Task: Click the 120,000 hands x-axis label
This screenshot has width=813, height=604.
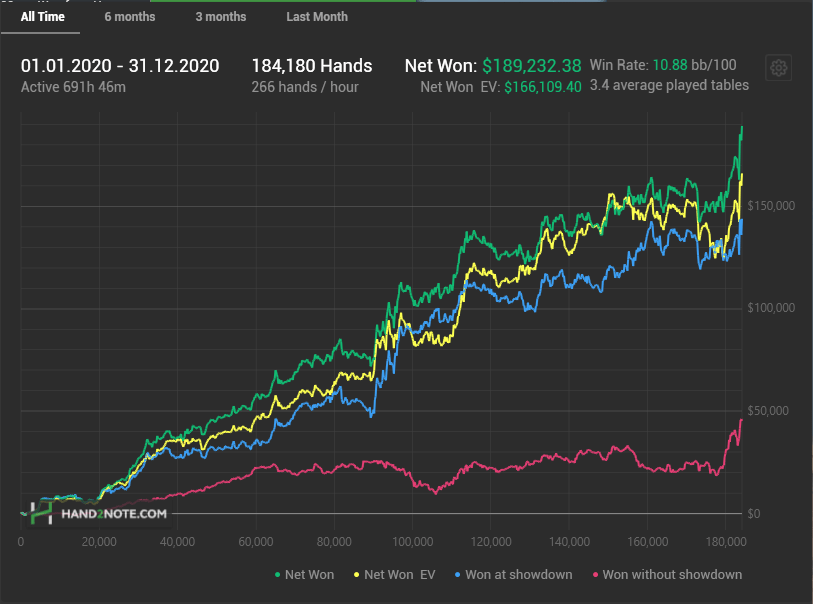Action: point(491,542)
